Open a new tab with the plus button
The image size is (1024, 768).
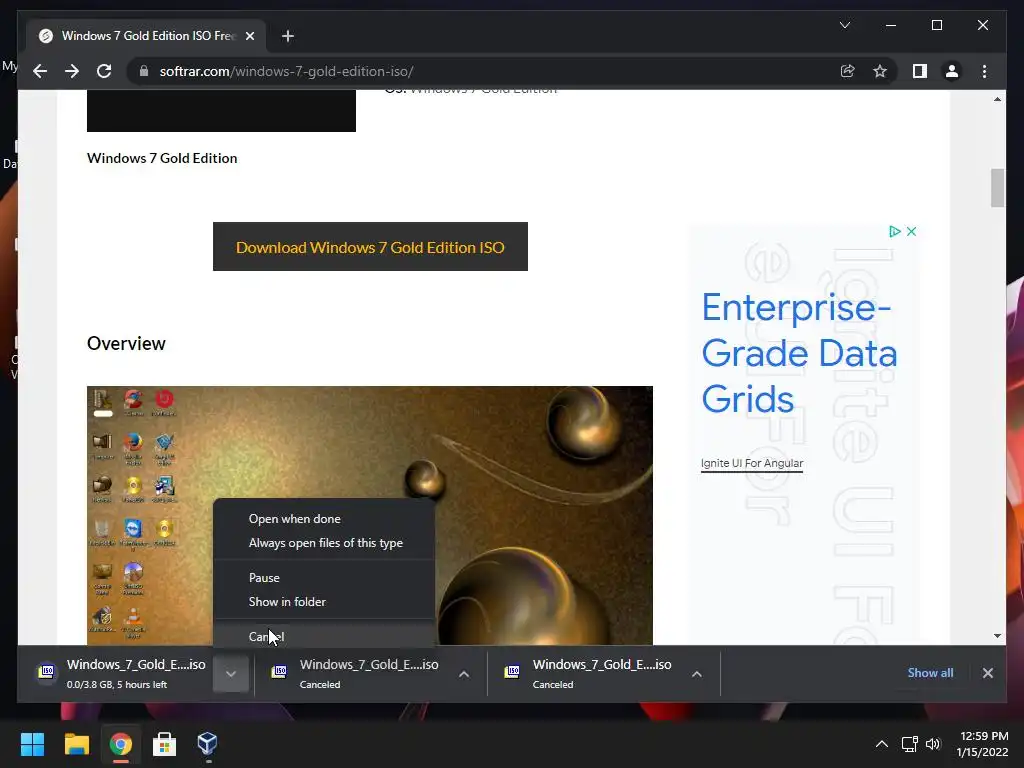click(288, 36)
